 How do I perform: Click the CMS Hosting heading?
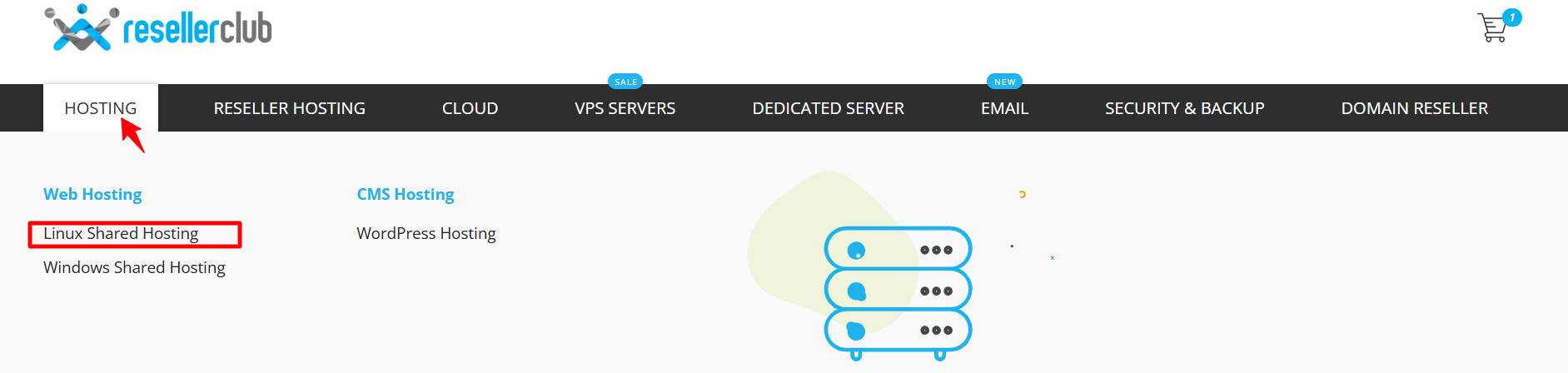[406, 194]
